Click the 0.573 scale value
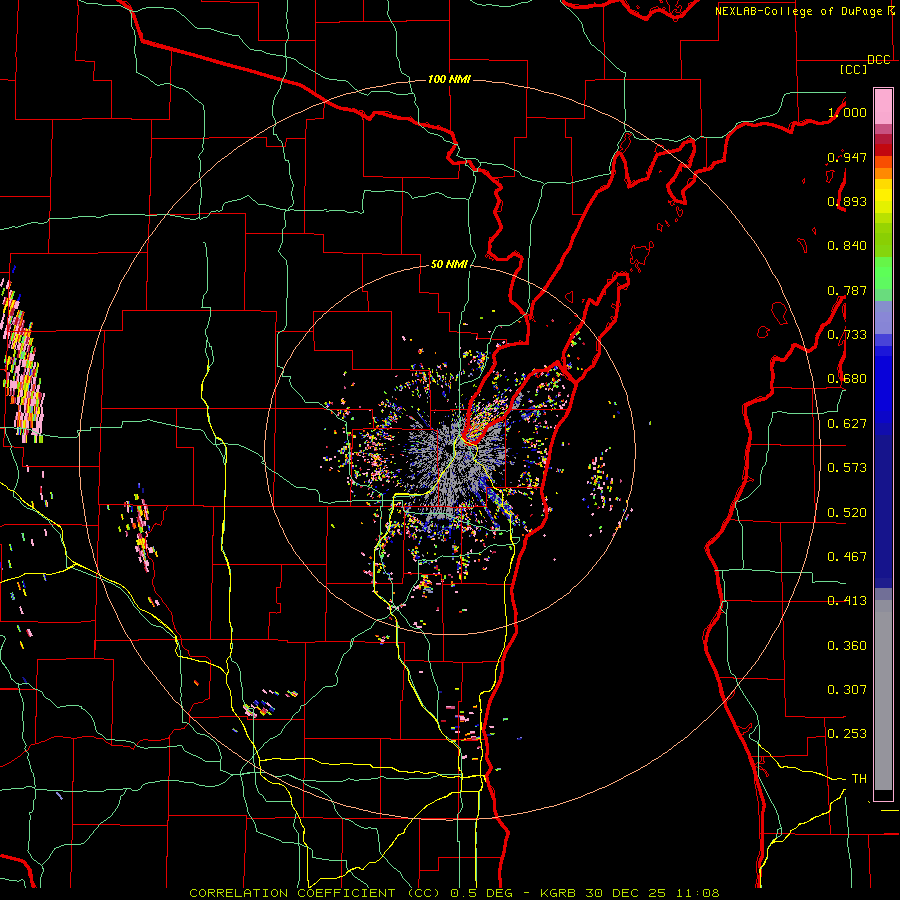Viewport: 900px width, 900px height. 847,468
